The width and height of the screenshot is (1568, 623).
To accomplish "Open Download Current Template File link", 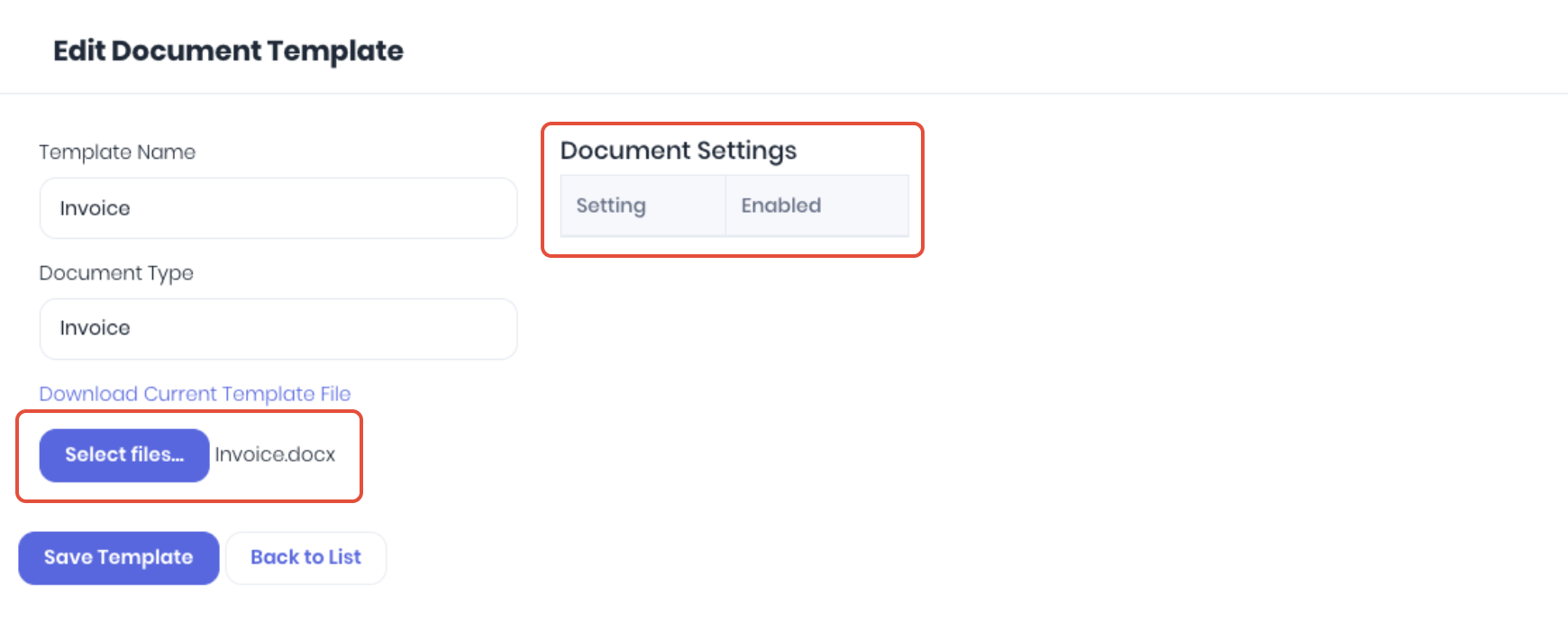I will point(195,394).
